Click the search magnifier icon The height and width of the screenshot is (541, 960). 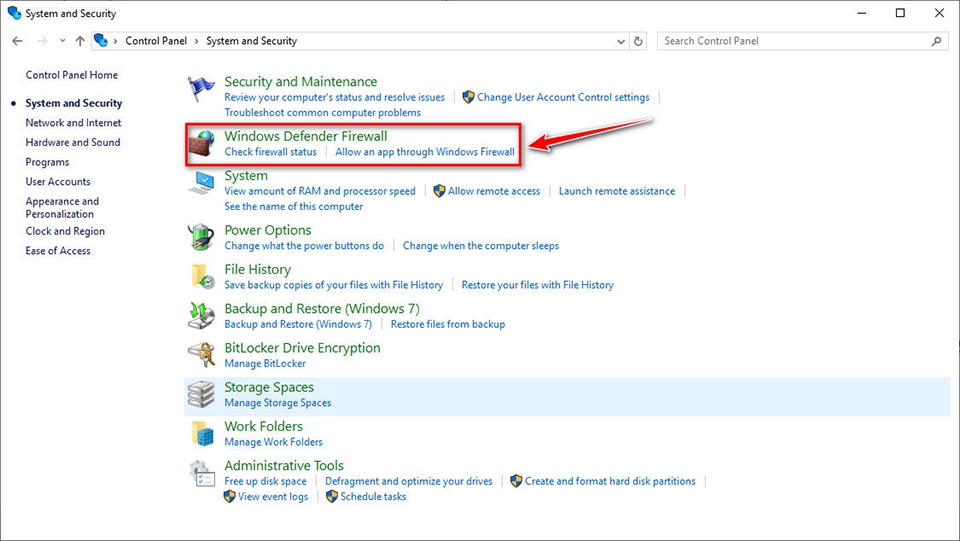coord(936,41)
